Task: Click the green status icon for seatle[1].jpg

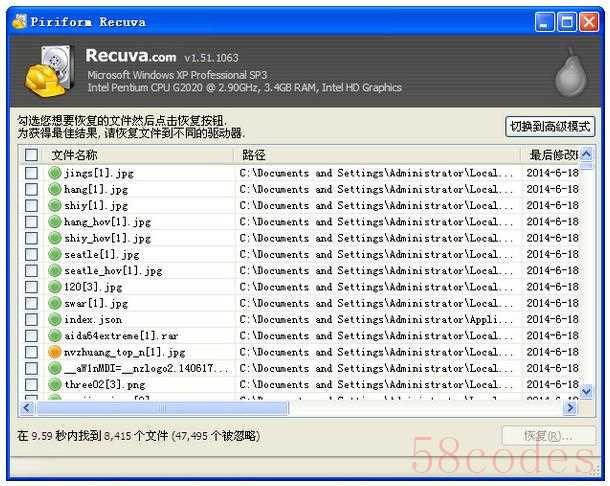Action: click(x=55, y=254)
